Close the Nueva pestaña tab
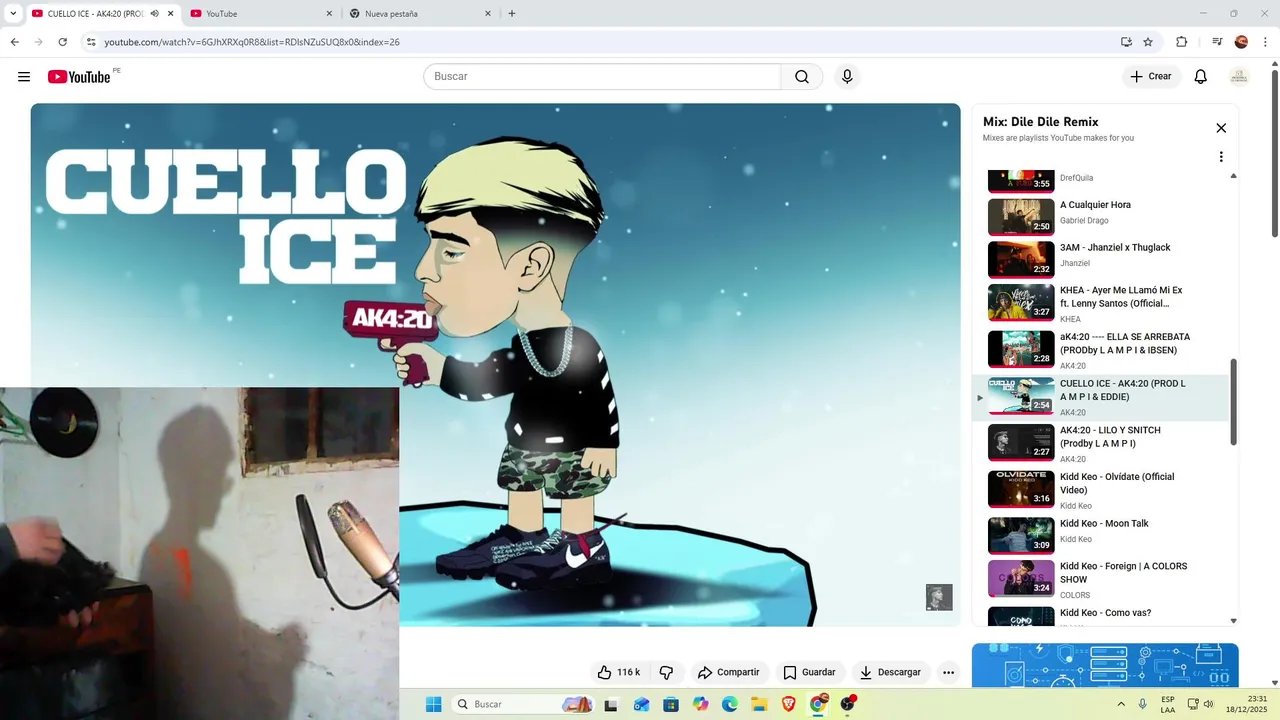 click(488, 14)
